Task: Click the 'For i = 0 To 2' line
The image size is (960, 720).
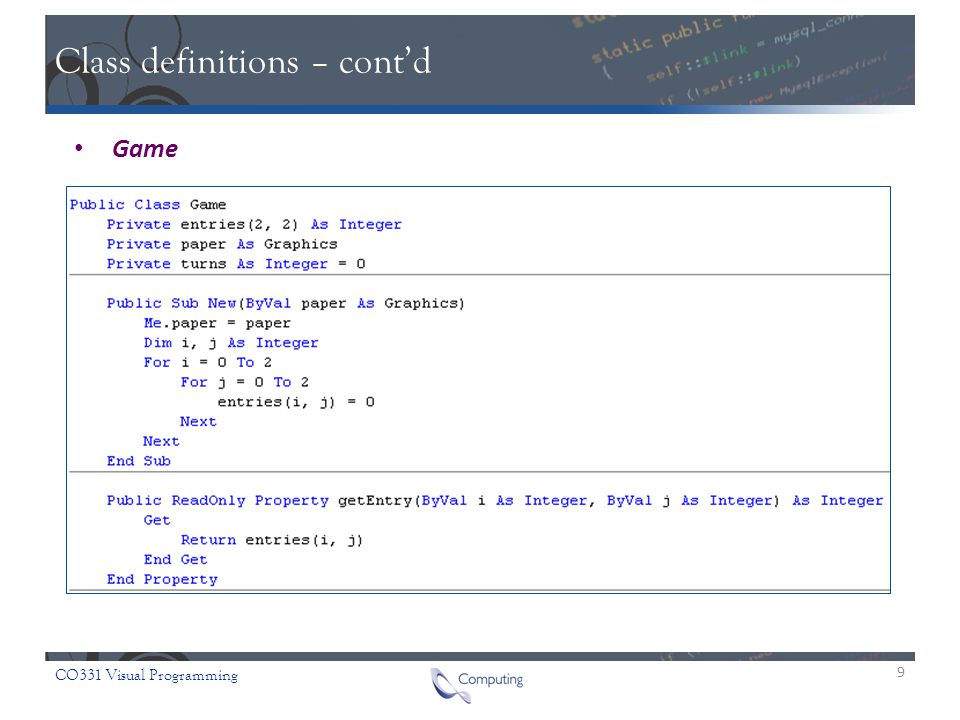Action: tap(208, 362)
